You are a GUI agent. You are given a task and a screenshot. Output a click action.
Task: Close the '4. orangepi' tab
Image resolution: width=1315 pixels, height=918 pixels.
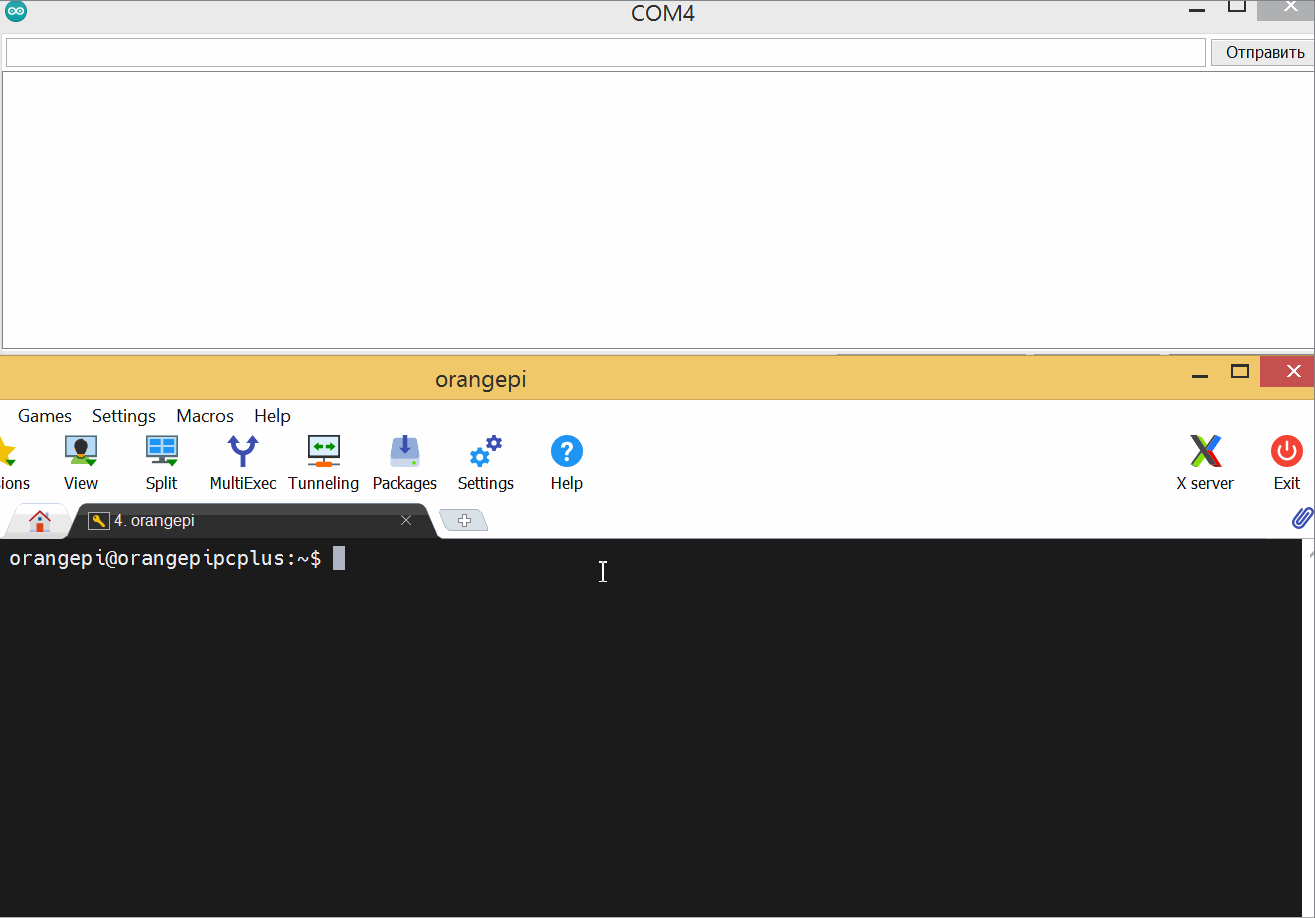[x=406, y=521]
